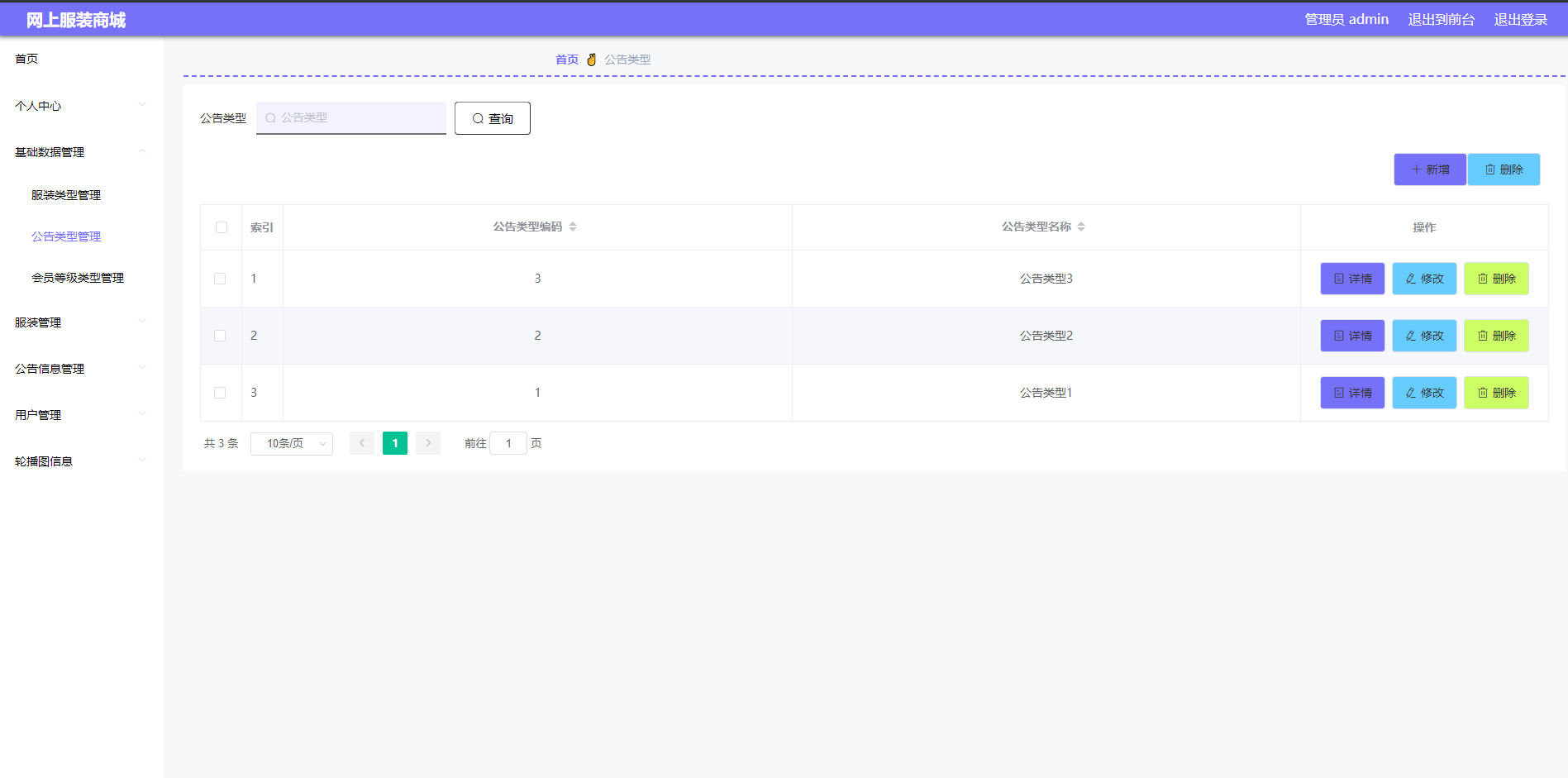
Task: Click the 新增 add button
Action: click(1430, 169)
